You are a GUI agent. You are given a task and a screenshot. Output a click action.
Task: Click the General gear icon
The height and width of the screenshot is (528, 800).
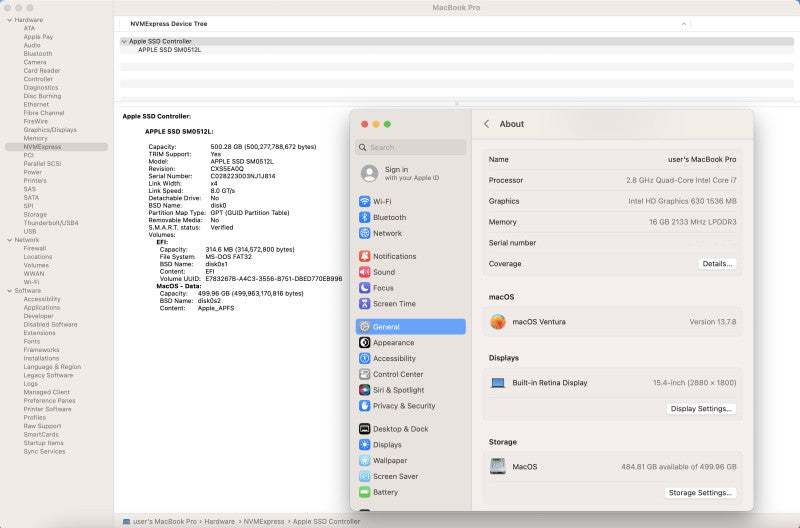coord(364,326)
